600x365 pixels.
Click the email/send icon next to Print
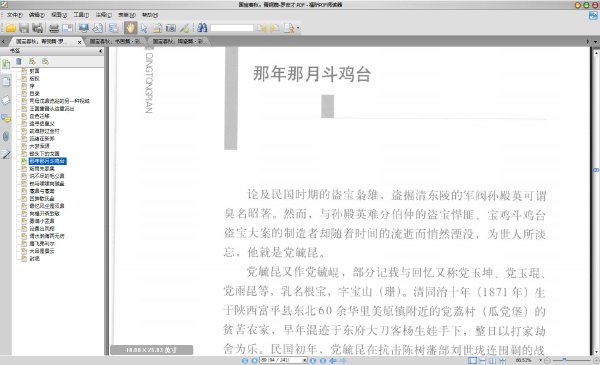pyautogui.click(x=68, y=28)
